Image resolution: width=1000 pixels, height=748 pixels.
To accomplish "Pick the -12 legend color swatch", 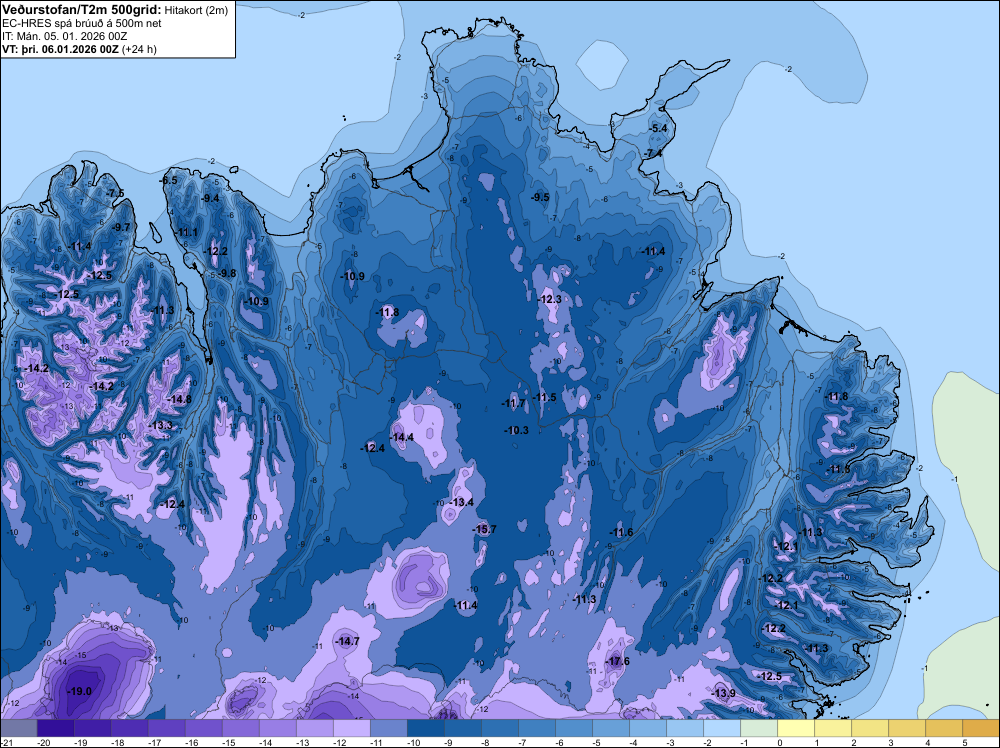I will 351,728.
